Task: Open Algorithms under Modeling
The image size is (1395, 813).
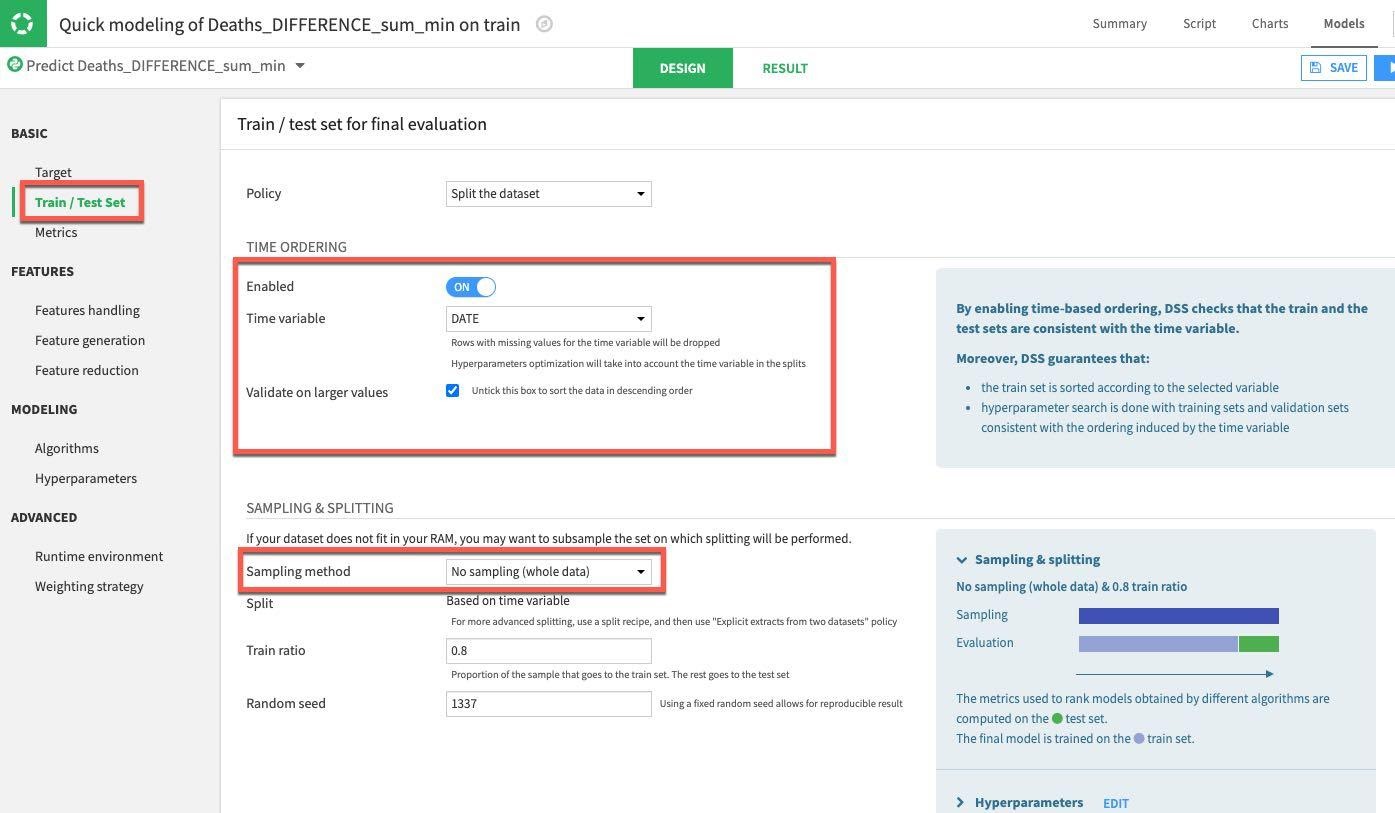Action: (67, 448)
